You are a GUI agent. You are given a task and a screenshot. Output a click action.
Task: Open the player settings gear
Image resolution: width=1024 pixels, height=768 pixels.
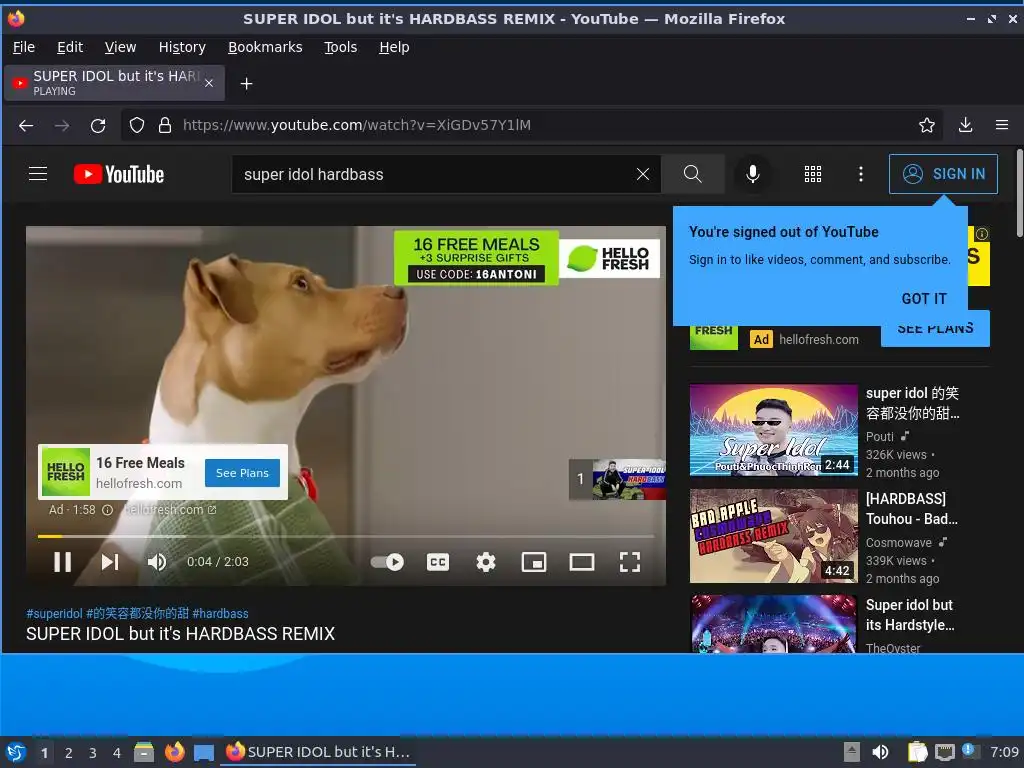tap(485, 562)
